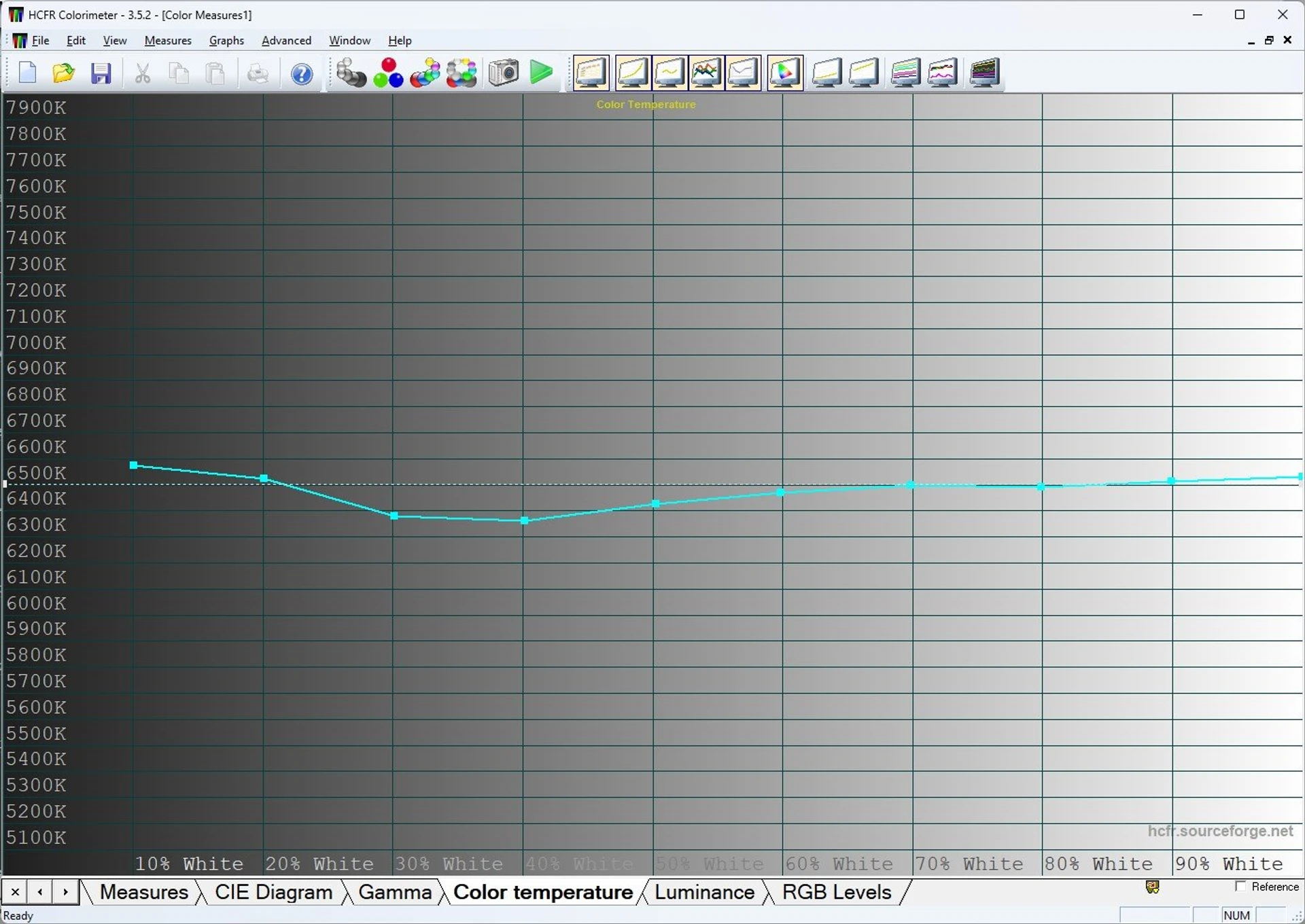Click the data point at 80% White

click(x=1041, y=486)
